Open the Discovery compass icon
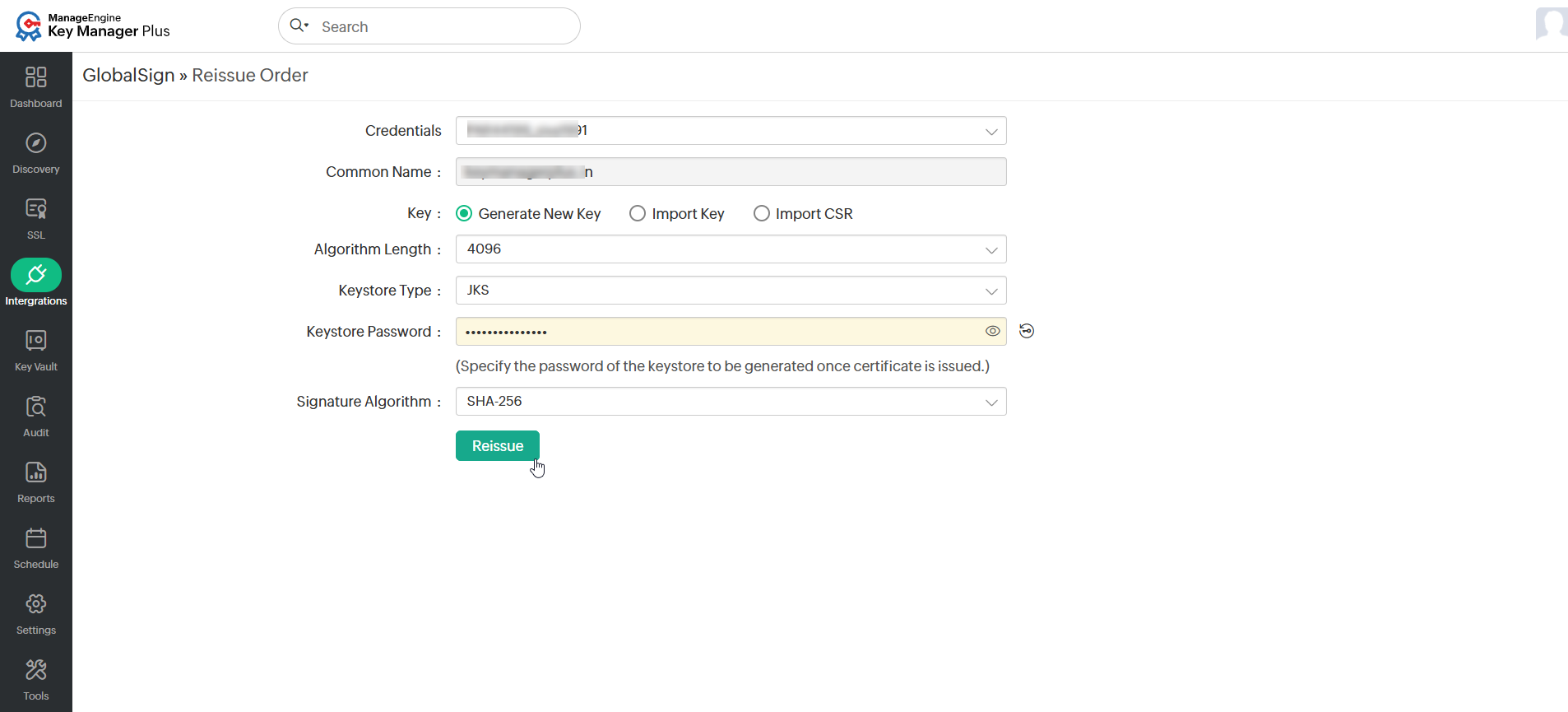The width and height of the screenshot is (1568, 712). click(36, 142)
